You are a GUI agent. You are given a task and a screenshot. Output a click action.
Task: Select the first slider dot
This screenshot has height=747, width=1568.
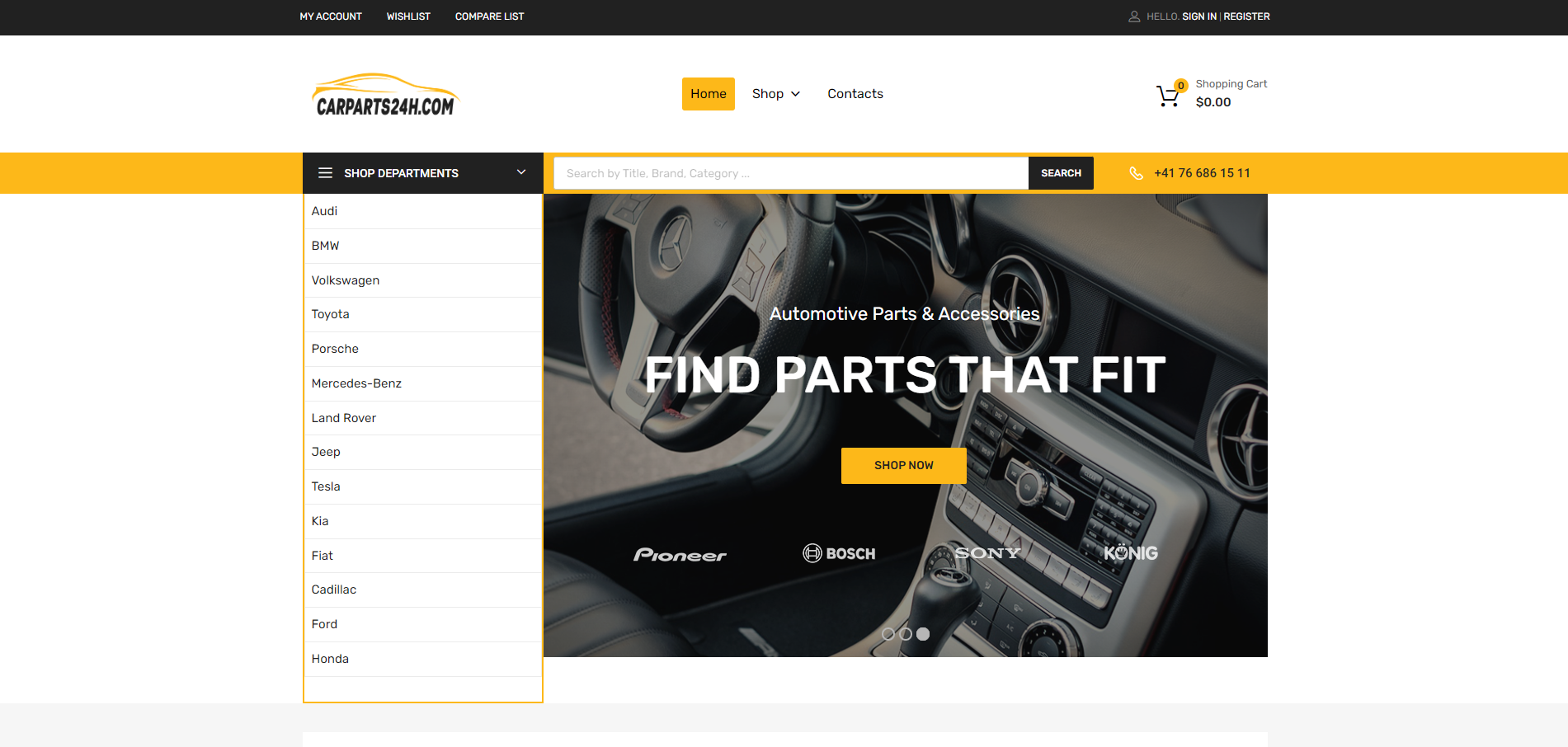[x=888, y=634]
